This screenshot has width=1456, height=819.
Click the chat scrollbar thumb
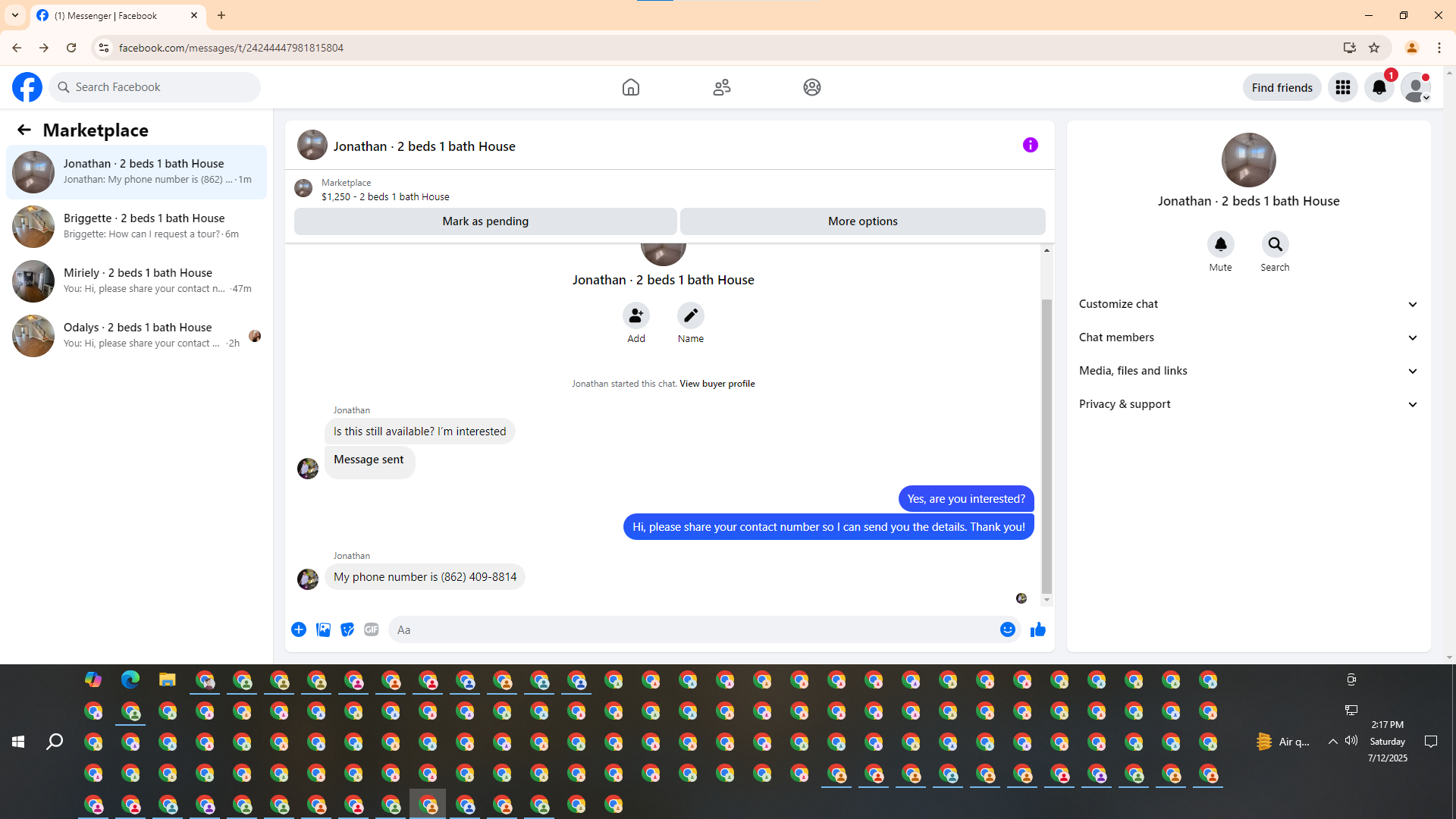[x=1046, y=446]
